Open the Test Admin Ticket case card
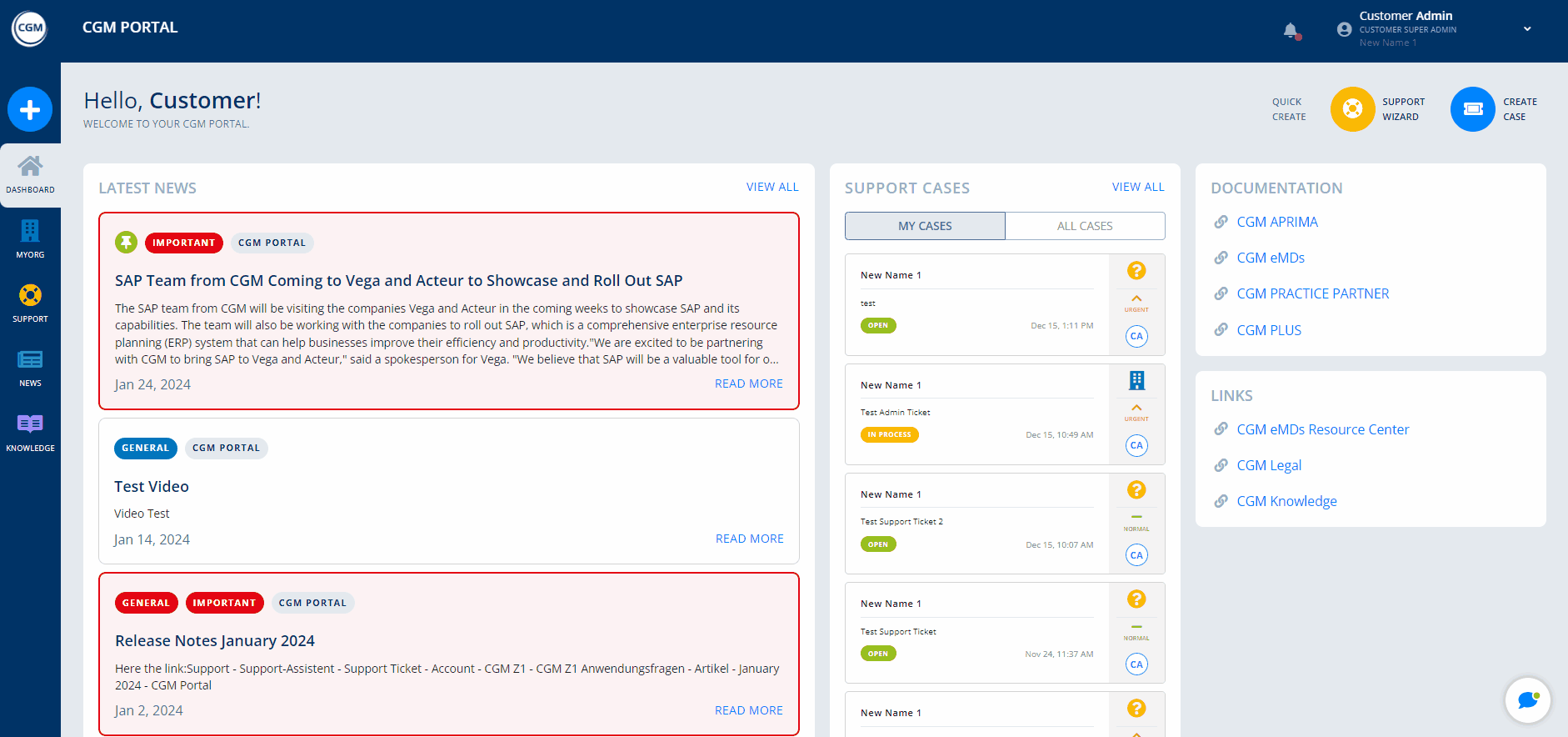The width and height of the screenshot is (1568, 737). [x=976, y=414]
